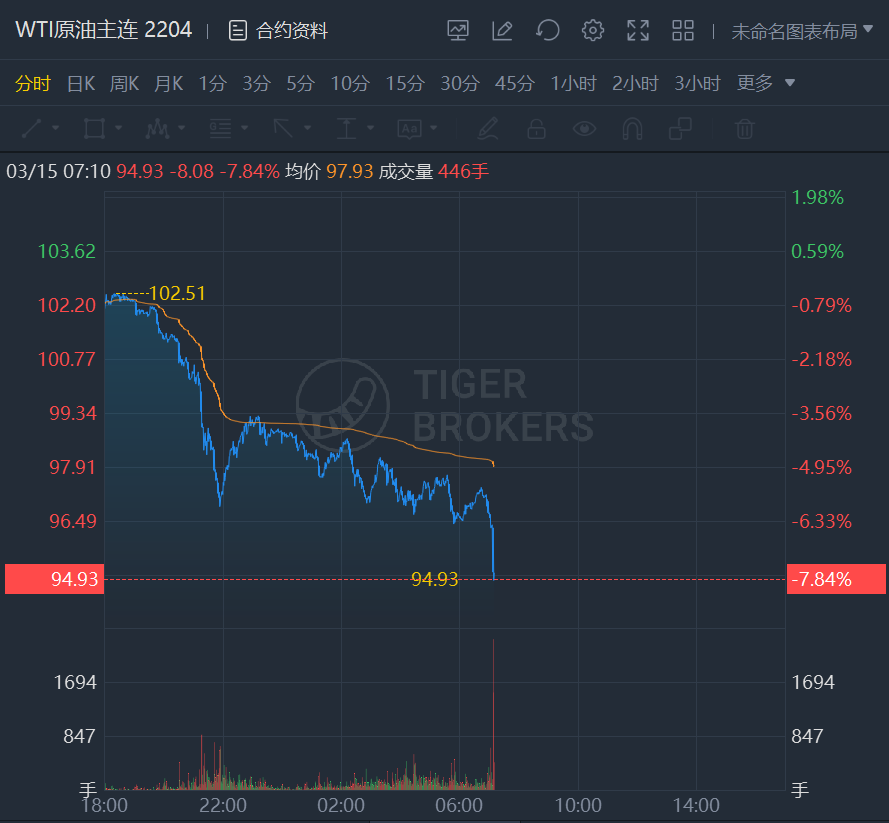The height and width of the screenshot is (823, 889).
Task: Select the drawing brush pen tool
Action: click(487, 128)
